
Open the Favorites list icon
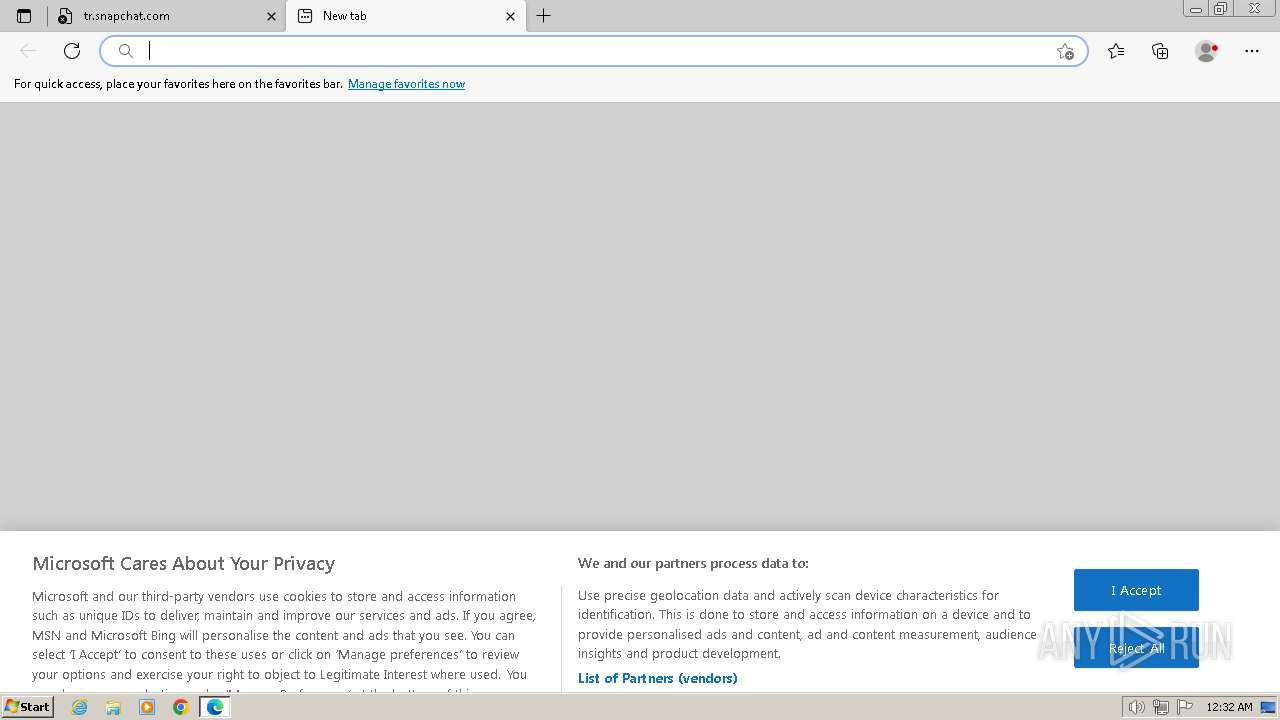[x=1116, y=51]
